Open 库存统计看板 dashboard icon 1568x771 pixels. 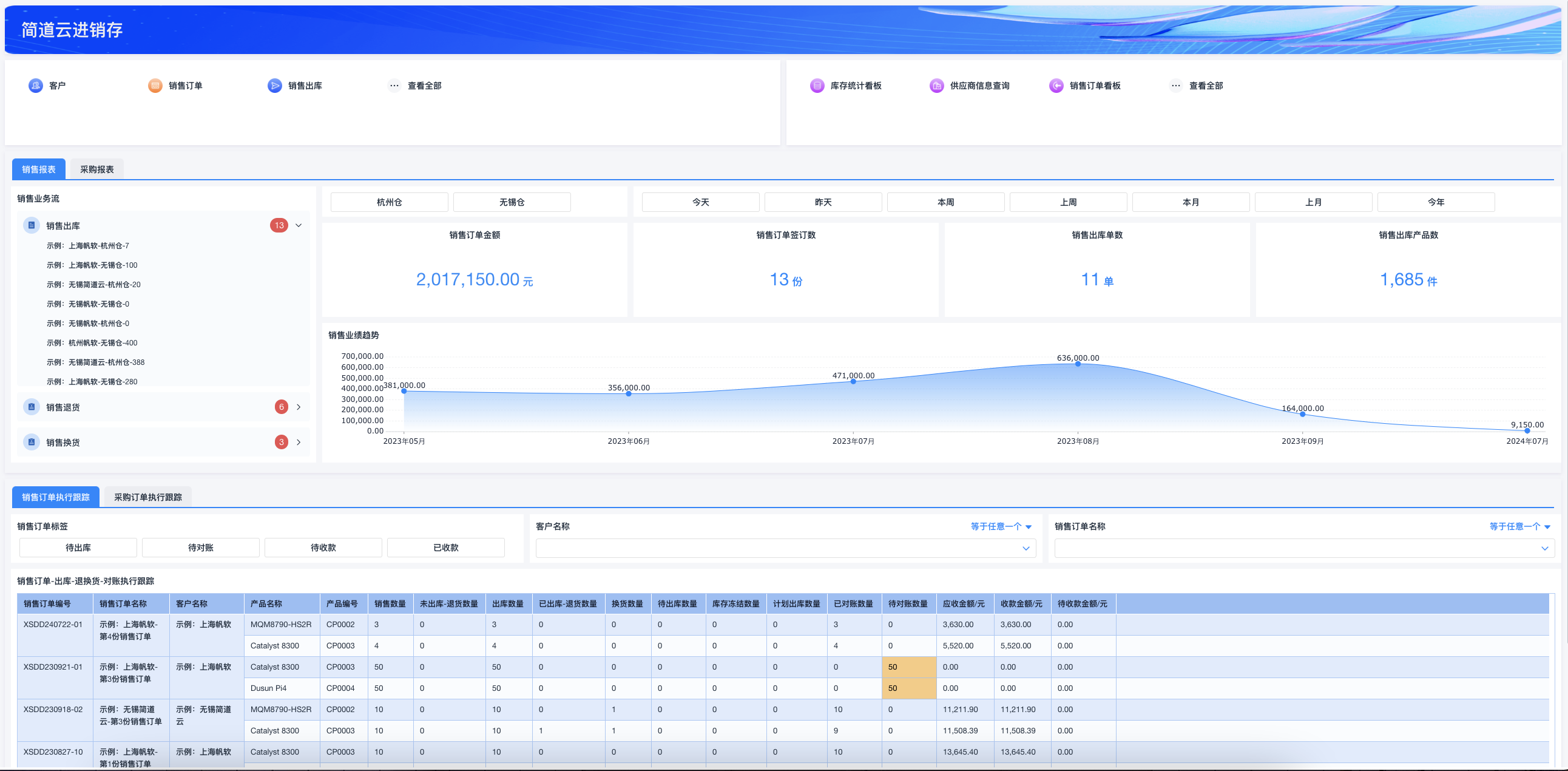pyautogui.click(x=817, y=85)
